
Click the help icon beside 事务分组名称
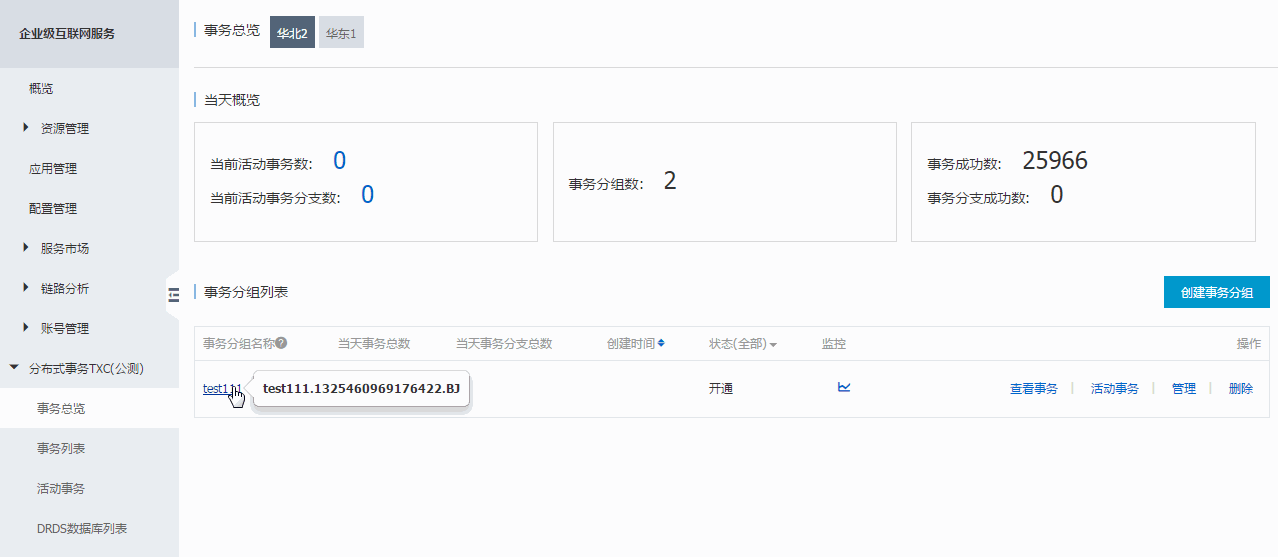tap(282, 343)
